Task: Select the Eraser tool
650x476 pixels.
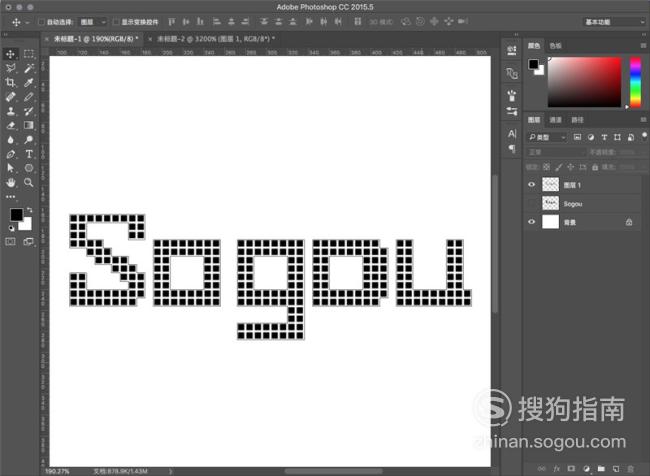Action: click(x=10, y=125)
